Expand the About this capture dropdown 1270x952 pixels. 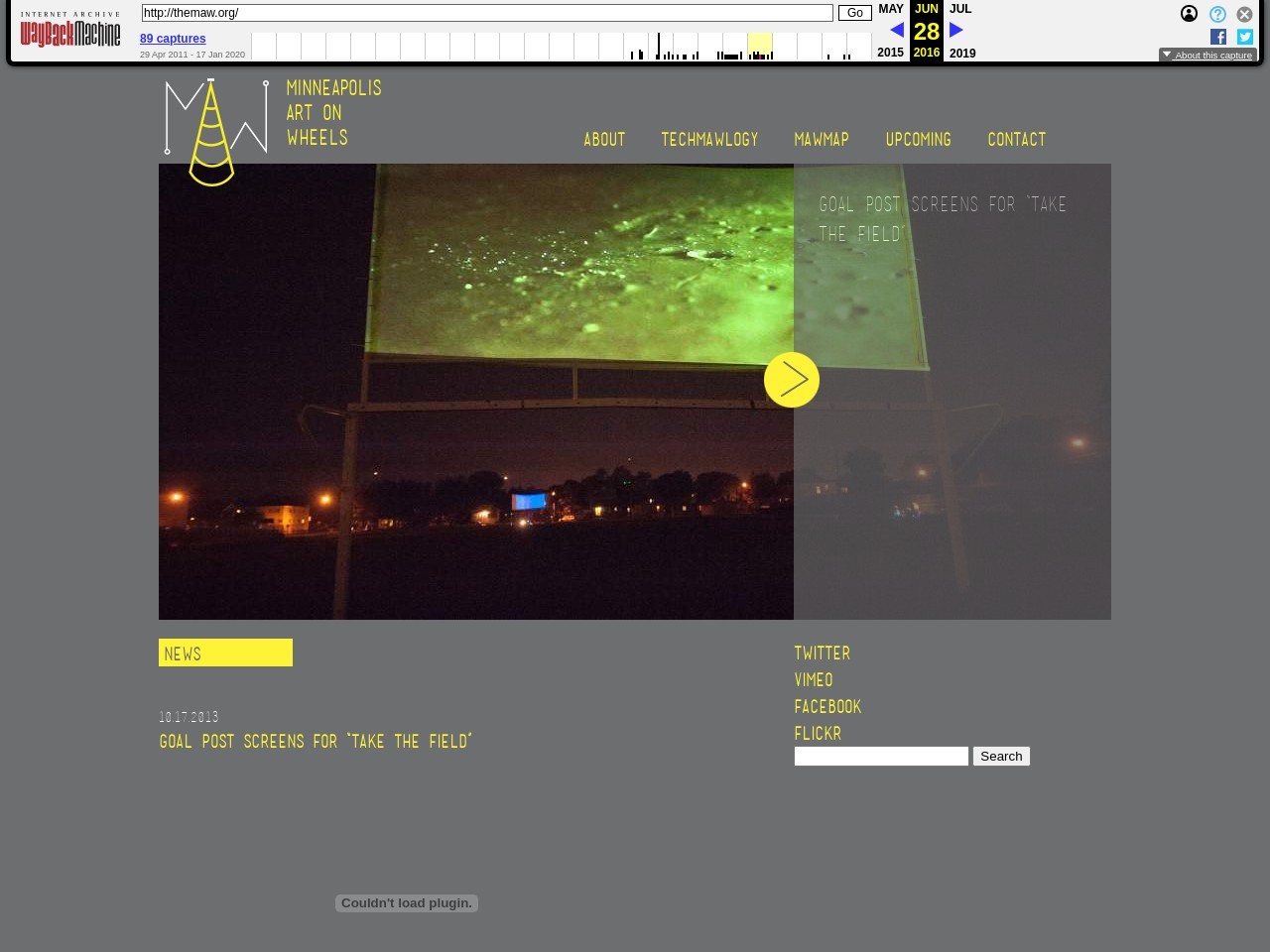1207,56
